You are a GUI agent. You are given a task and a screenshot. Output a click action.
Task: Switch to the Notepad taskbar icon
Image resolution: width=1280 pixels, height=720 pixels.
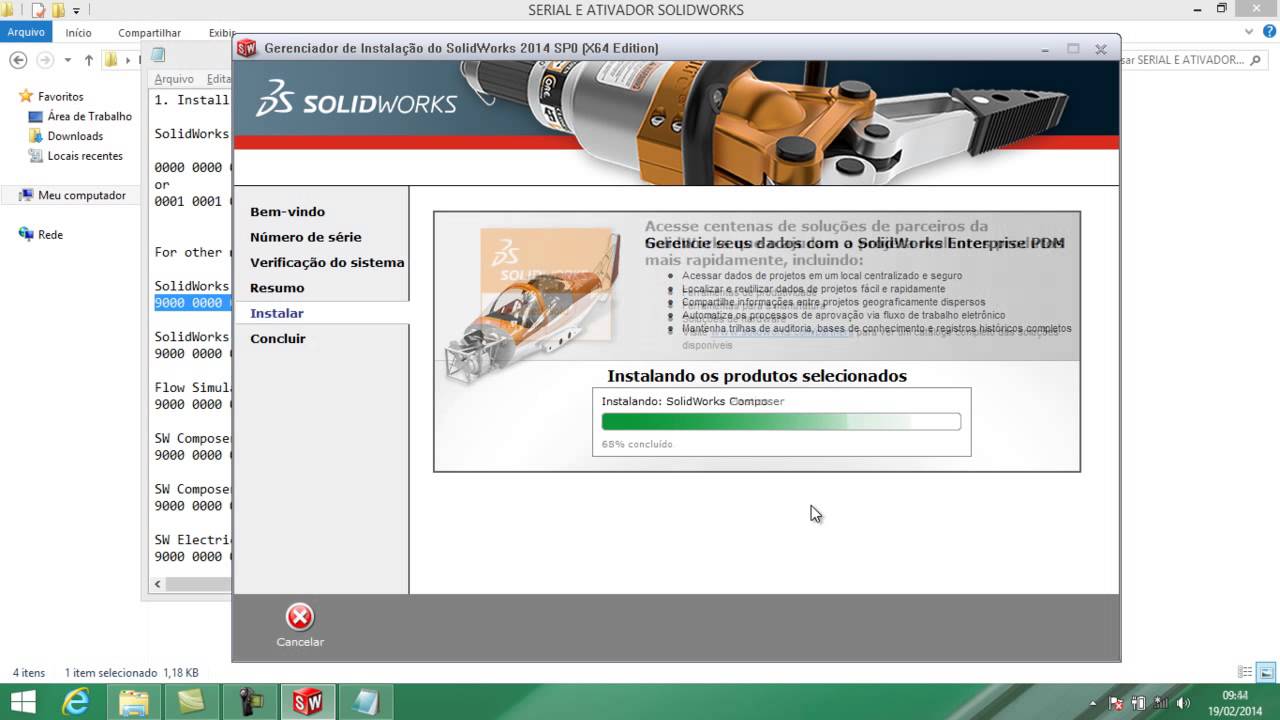366,702
